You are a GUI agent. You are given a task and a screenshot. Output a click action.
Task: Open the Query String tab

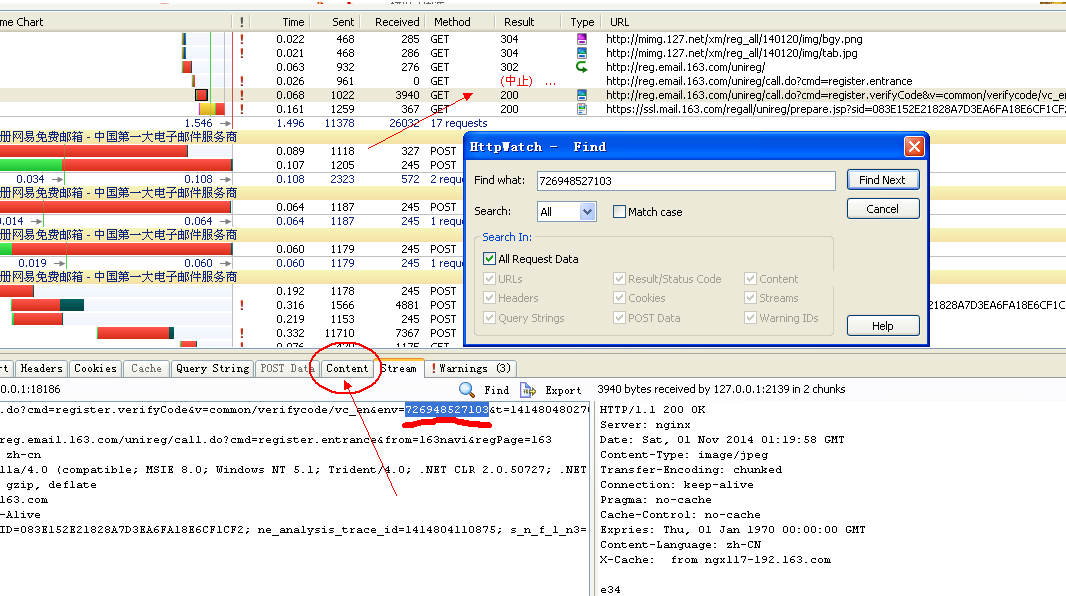[x=212, y=368]
